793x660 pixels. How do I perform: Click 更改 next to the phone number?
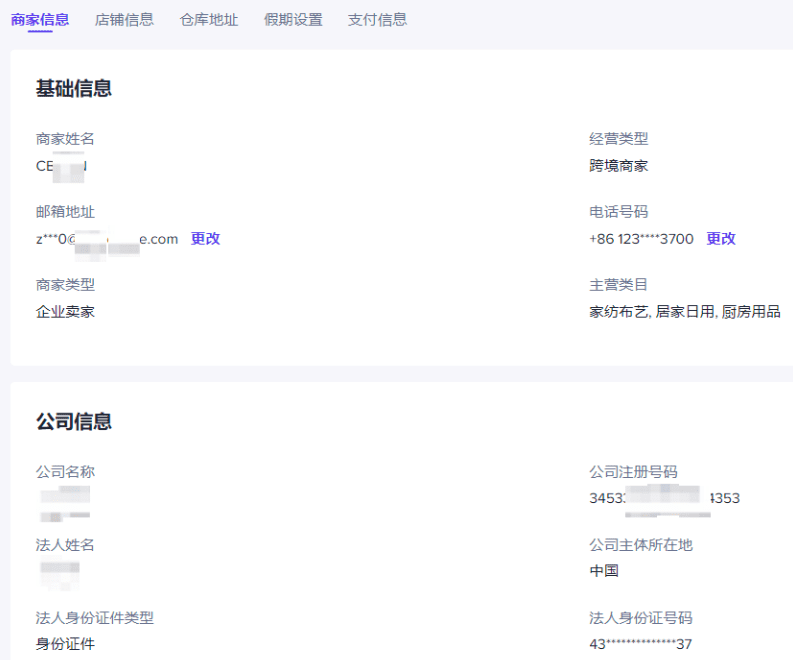pos(721,239)
